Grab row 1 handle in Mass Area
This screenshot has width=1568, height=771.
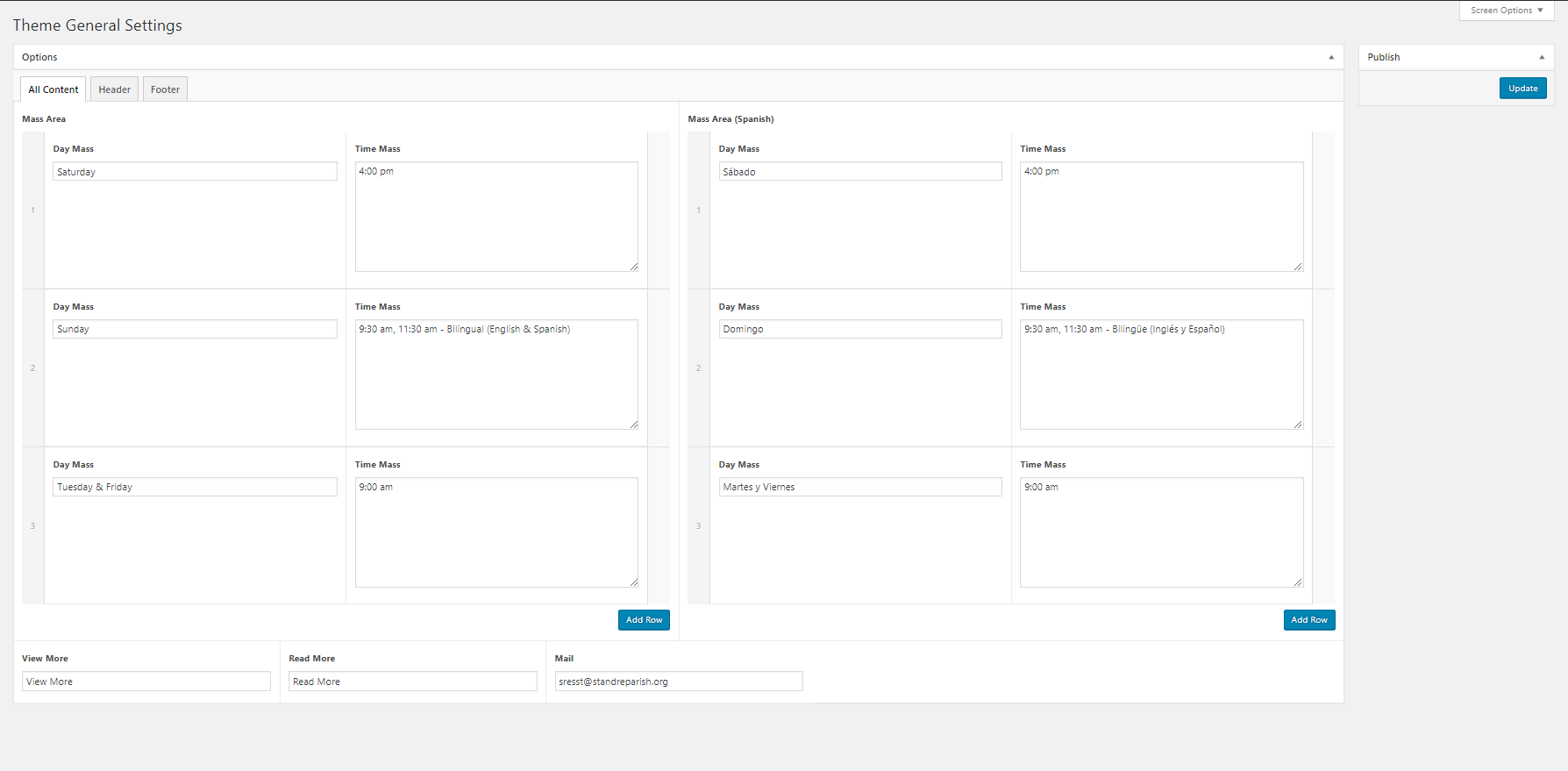[33, 211]
